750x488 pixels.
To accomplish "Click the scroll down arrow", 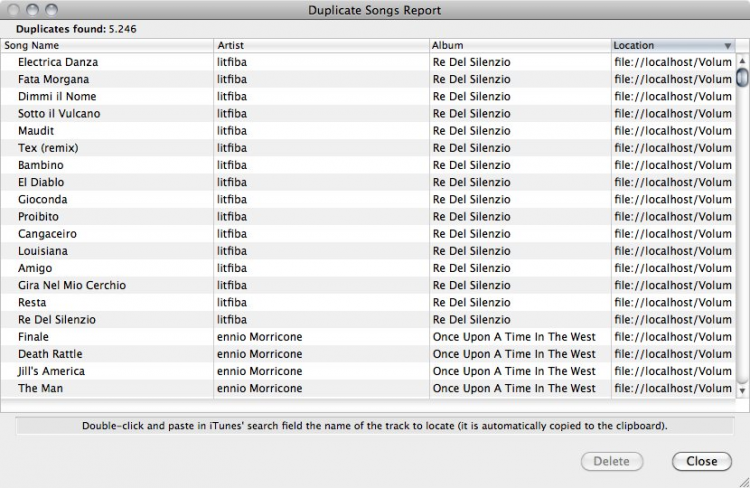I will click(x=742, y=389).
